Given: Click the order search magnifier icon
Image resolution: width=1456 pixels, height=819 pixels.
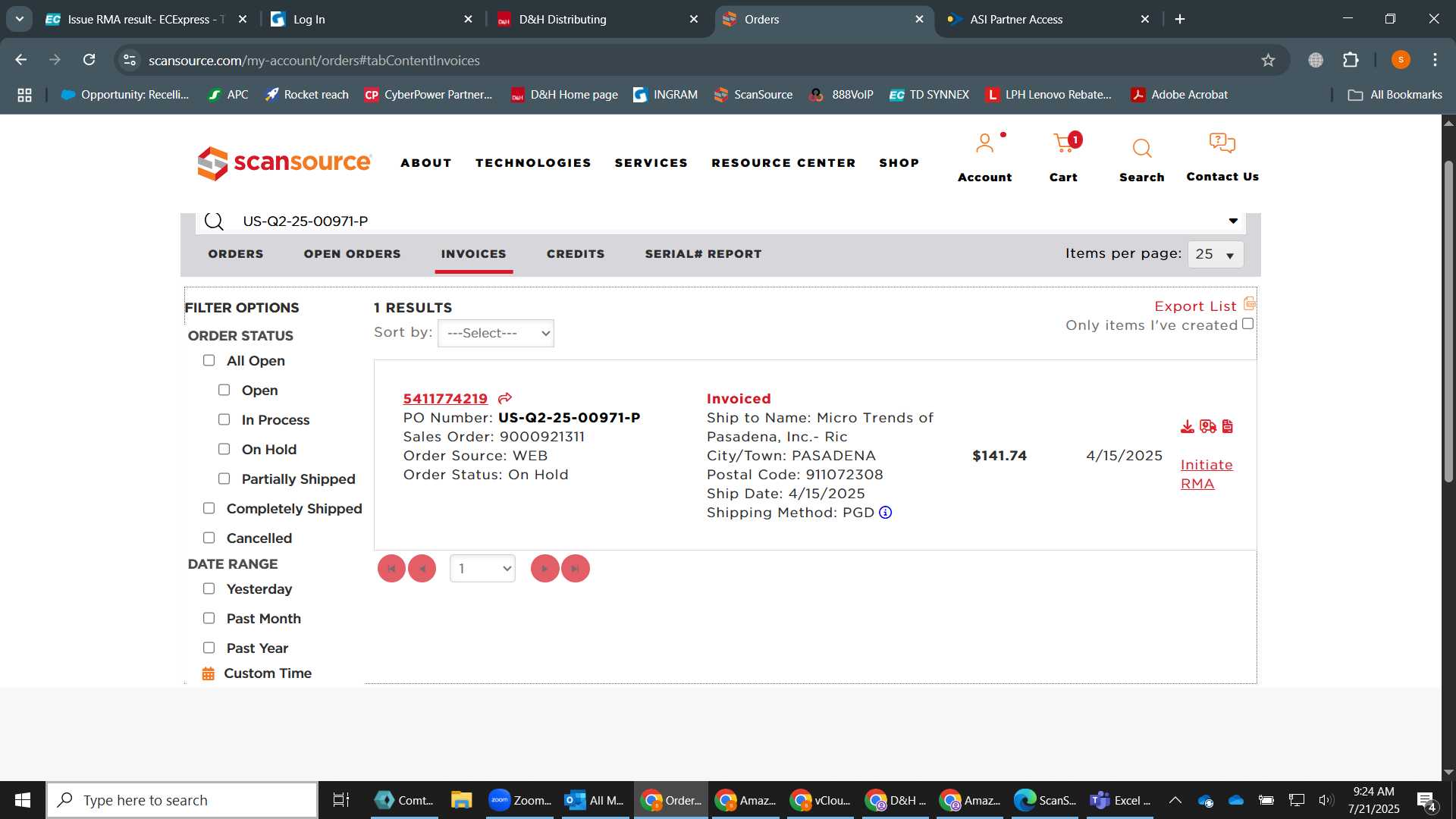Looking at the screenshot, I should [x=215, y=221].
